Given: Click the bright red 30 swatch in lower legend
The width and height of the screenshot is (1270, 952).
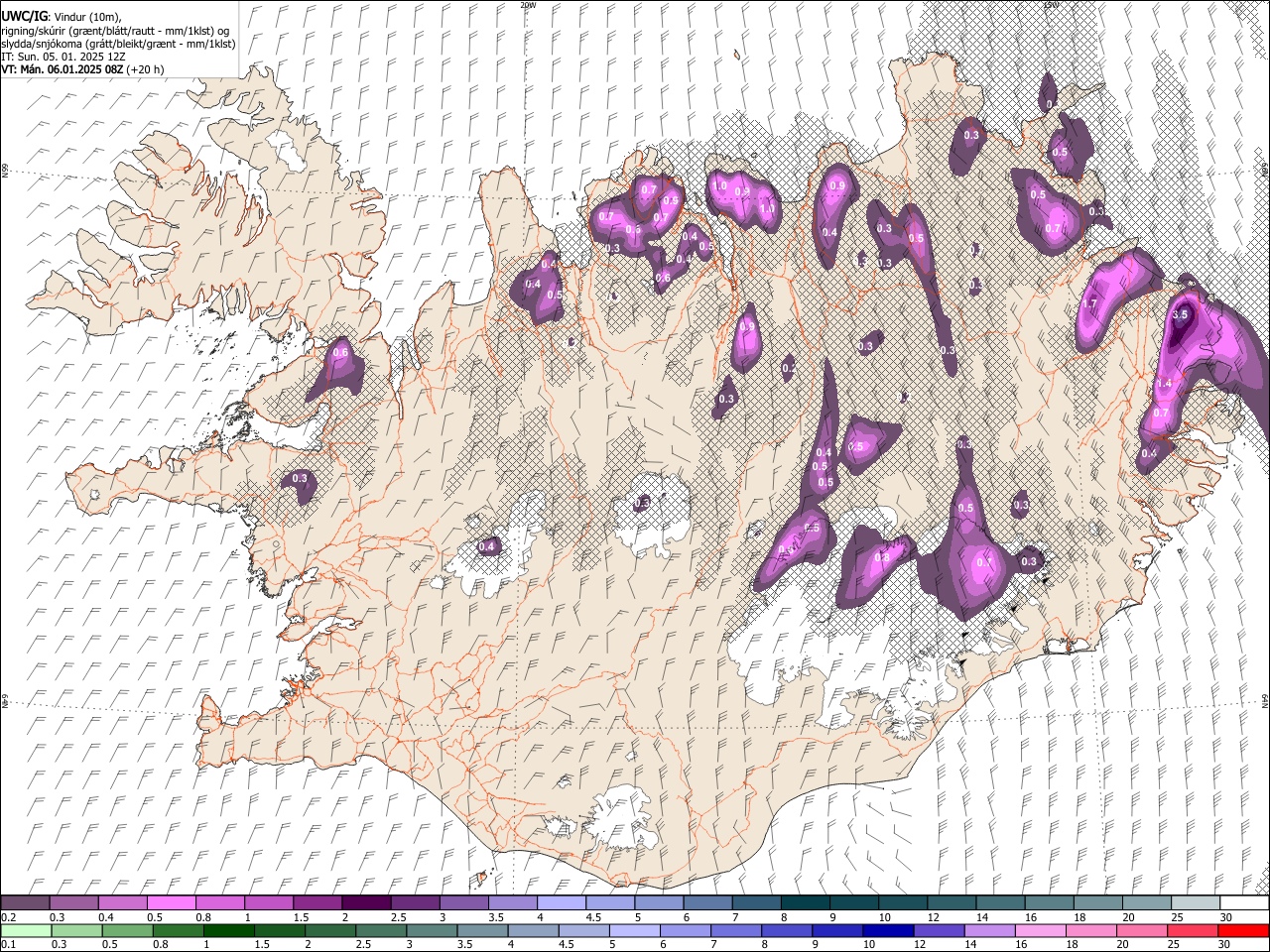Looking at the screenshot, I should [x=1243, y=930].
